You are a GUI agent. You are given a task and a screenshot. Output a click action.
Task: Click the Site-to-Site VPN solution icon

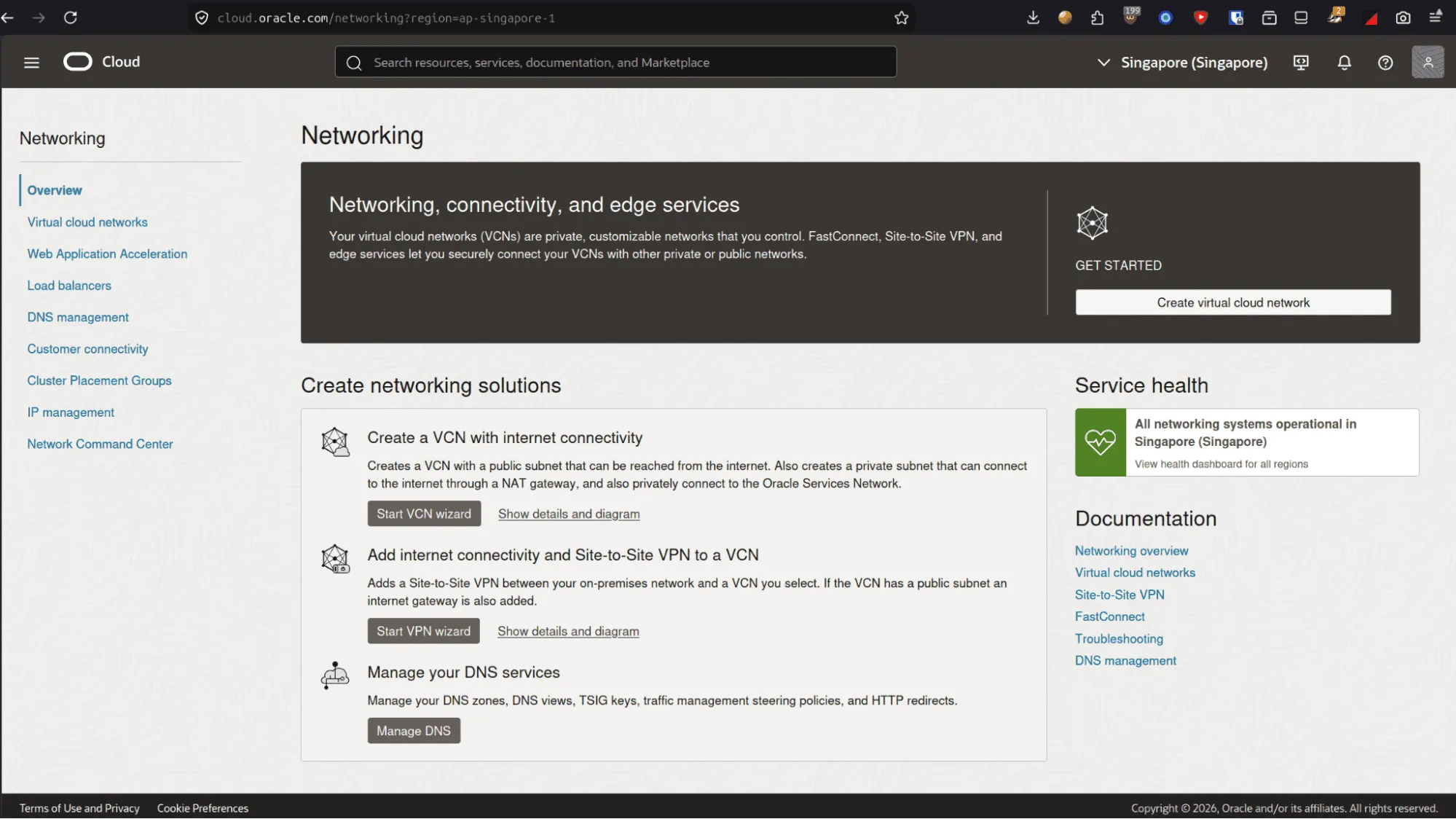coord(335,559)
